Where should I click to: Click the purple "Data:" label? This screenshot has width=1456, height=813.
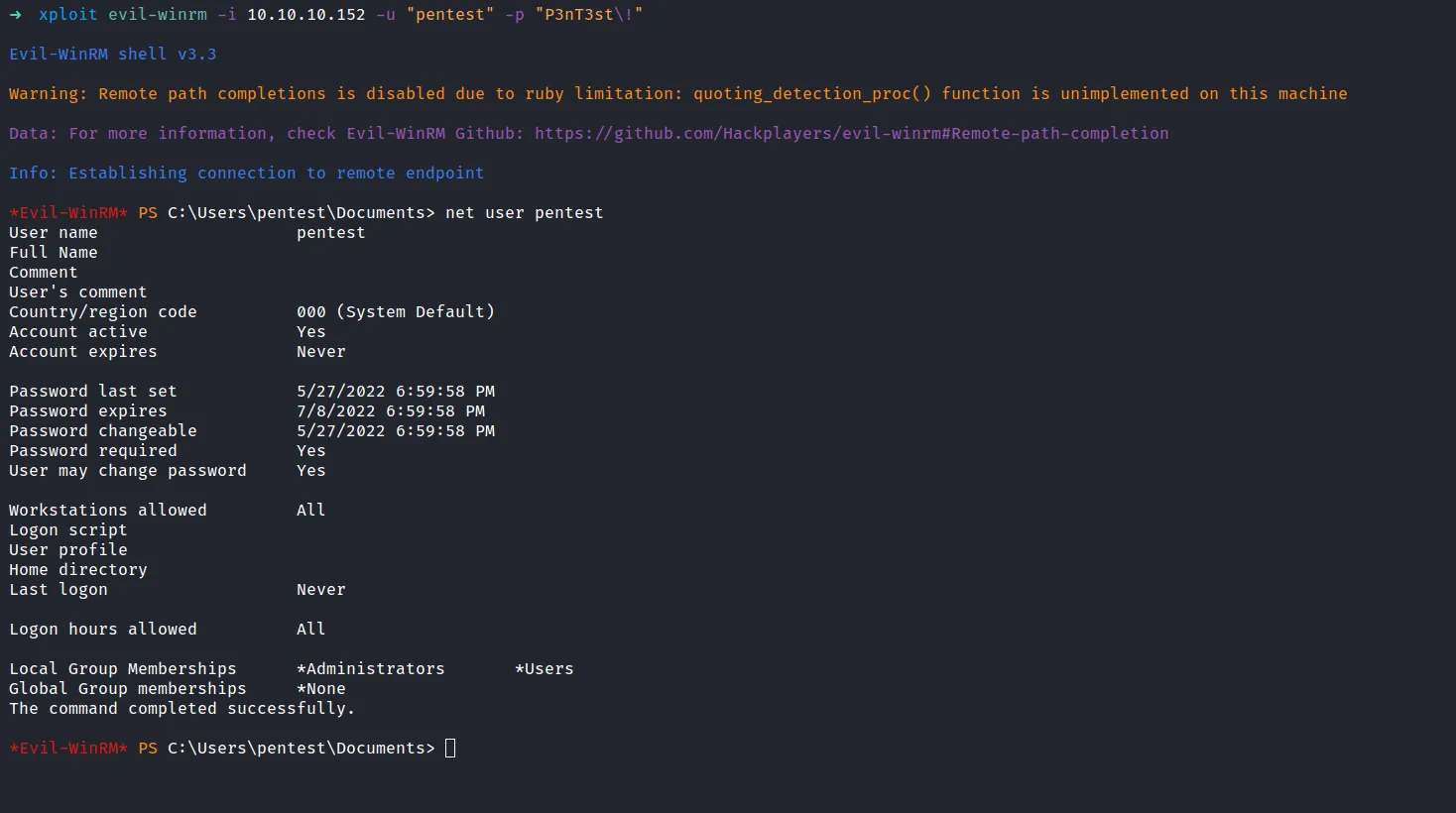(33, 134)
